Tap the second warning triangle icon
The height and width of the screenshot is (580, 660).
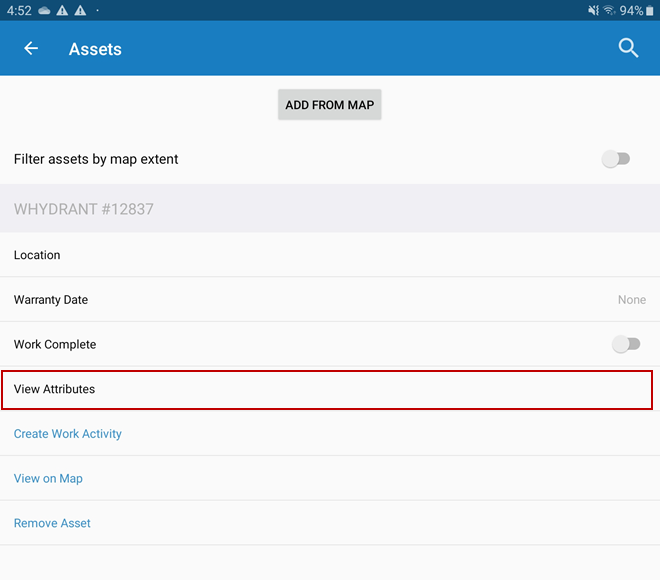tap(80, 11)
